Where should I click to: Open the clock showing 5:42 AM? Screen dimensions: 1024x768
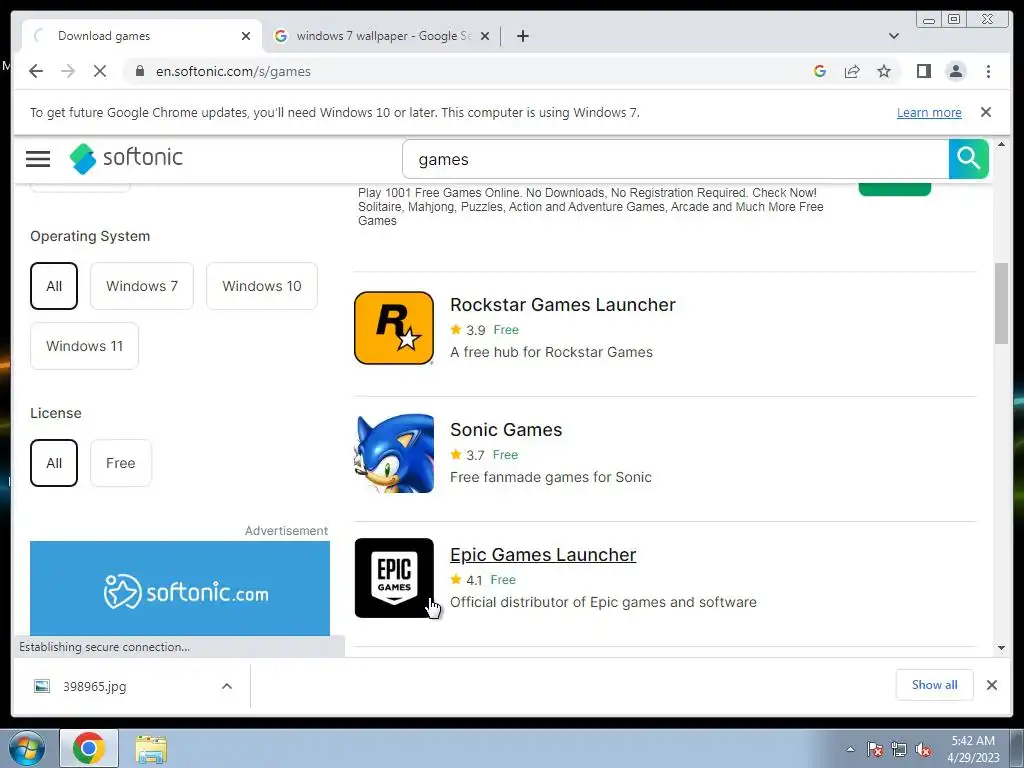click(x=973, y=749)
